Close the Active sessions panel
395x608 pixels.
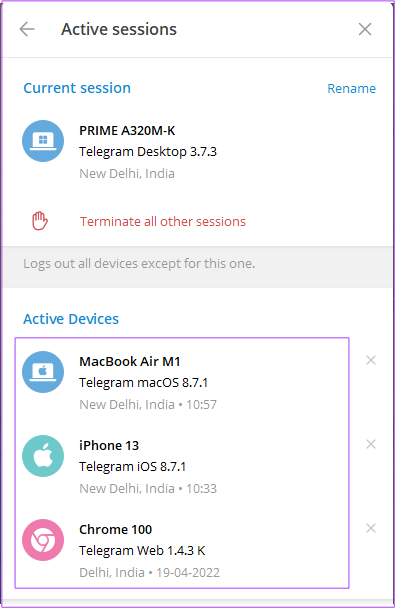(x=365, y=29)
